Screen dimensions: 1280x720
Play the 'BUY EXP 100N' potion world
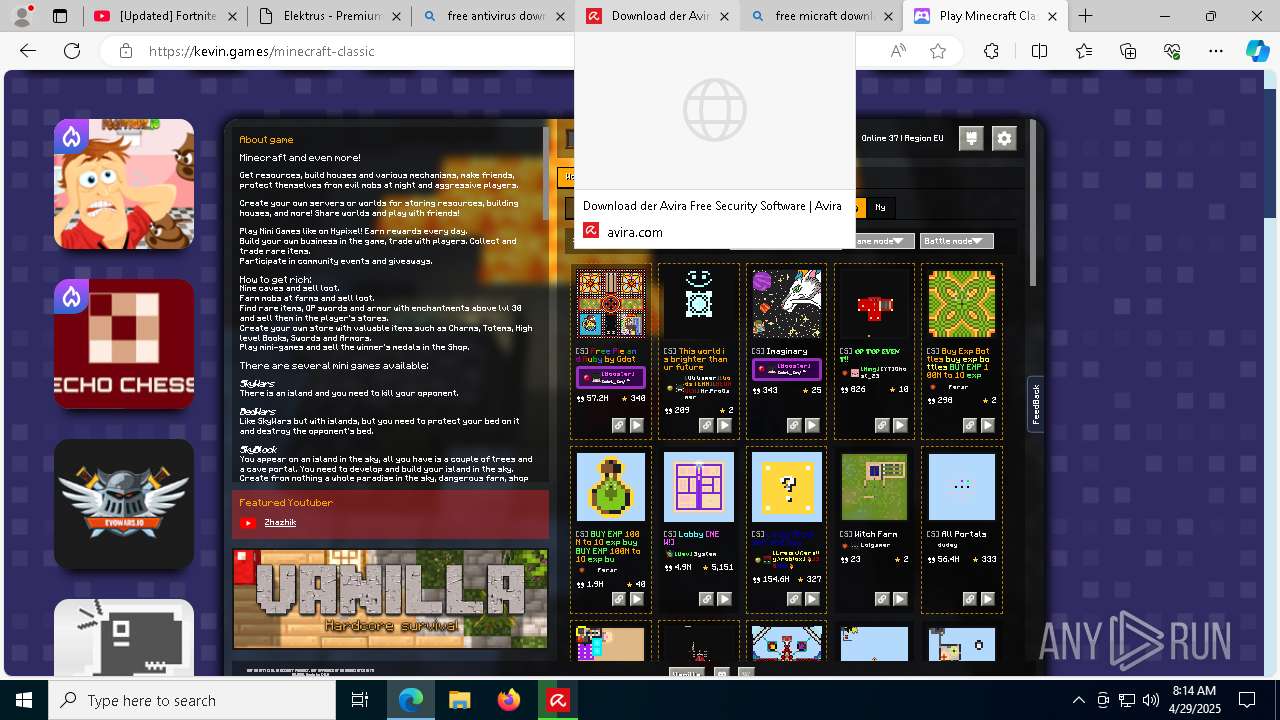(x=636, y=599)
